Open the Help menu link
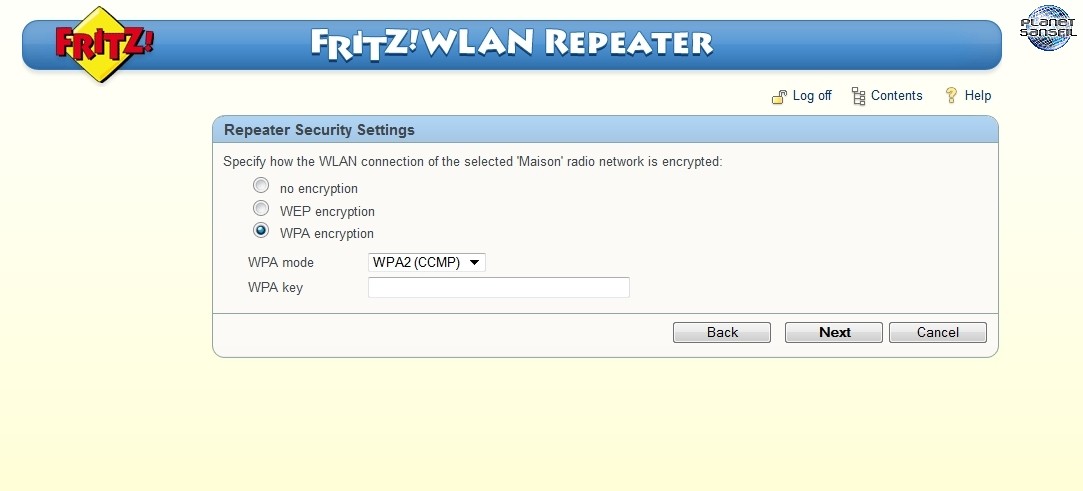Image resolution: width=1083 pixels, height=491 pixels. [x=978, y=96]
